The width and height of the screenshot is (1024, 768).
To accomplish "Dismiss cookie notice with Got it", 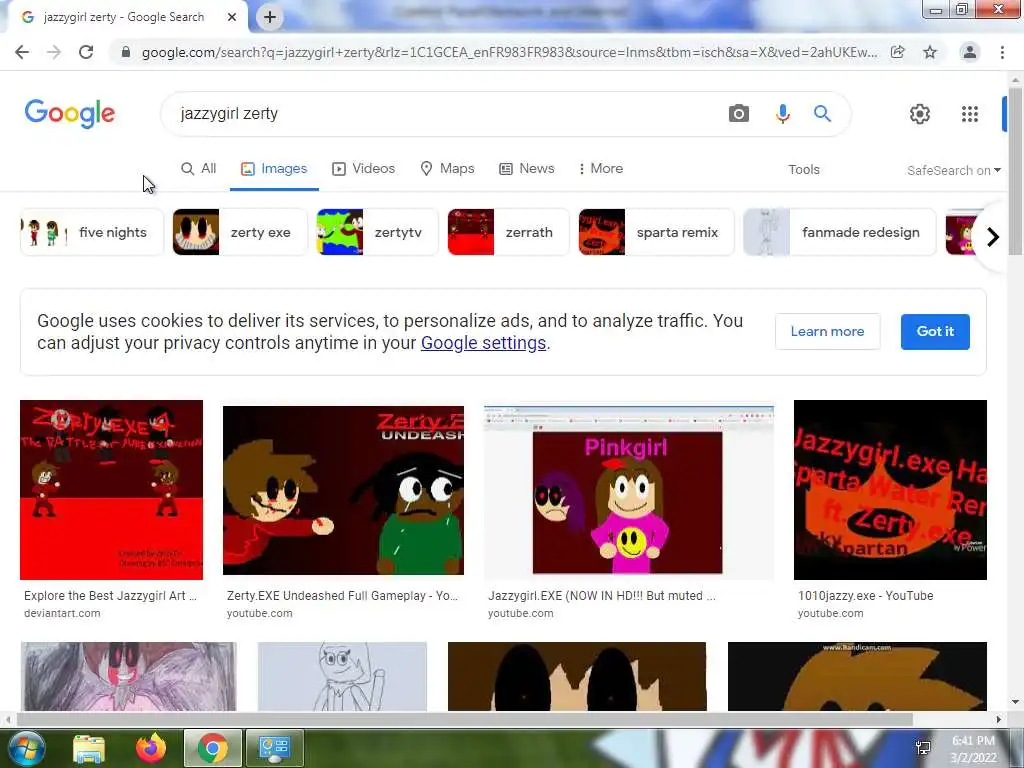I will coord(935,331).
